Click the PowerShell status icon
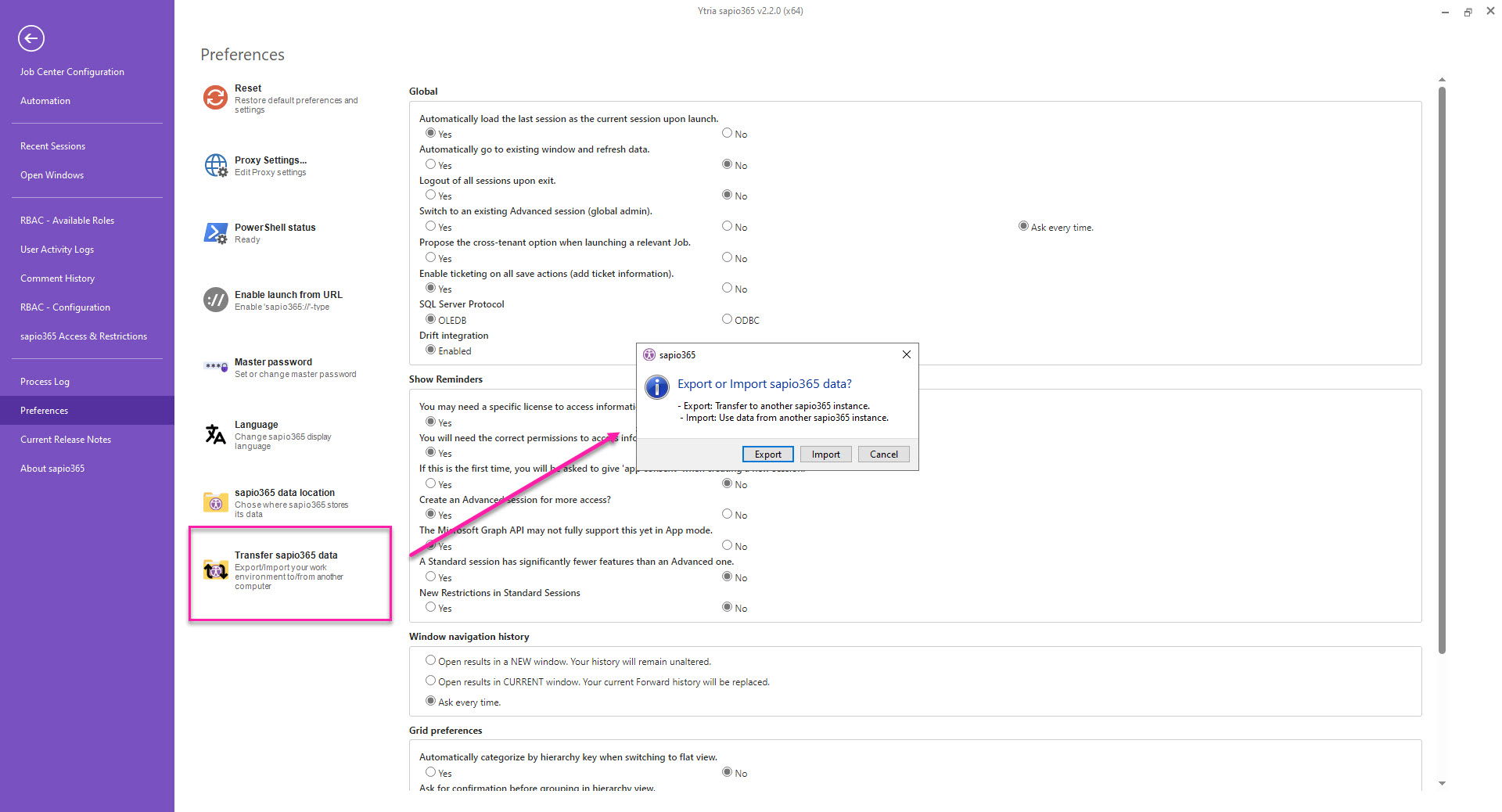This screenshot has width=1502, height=812. [216, 232]
